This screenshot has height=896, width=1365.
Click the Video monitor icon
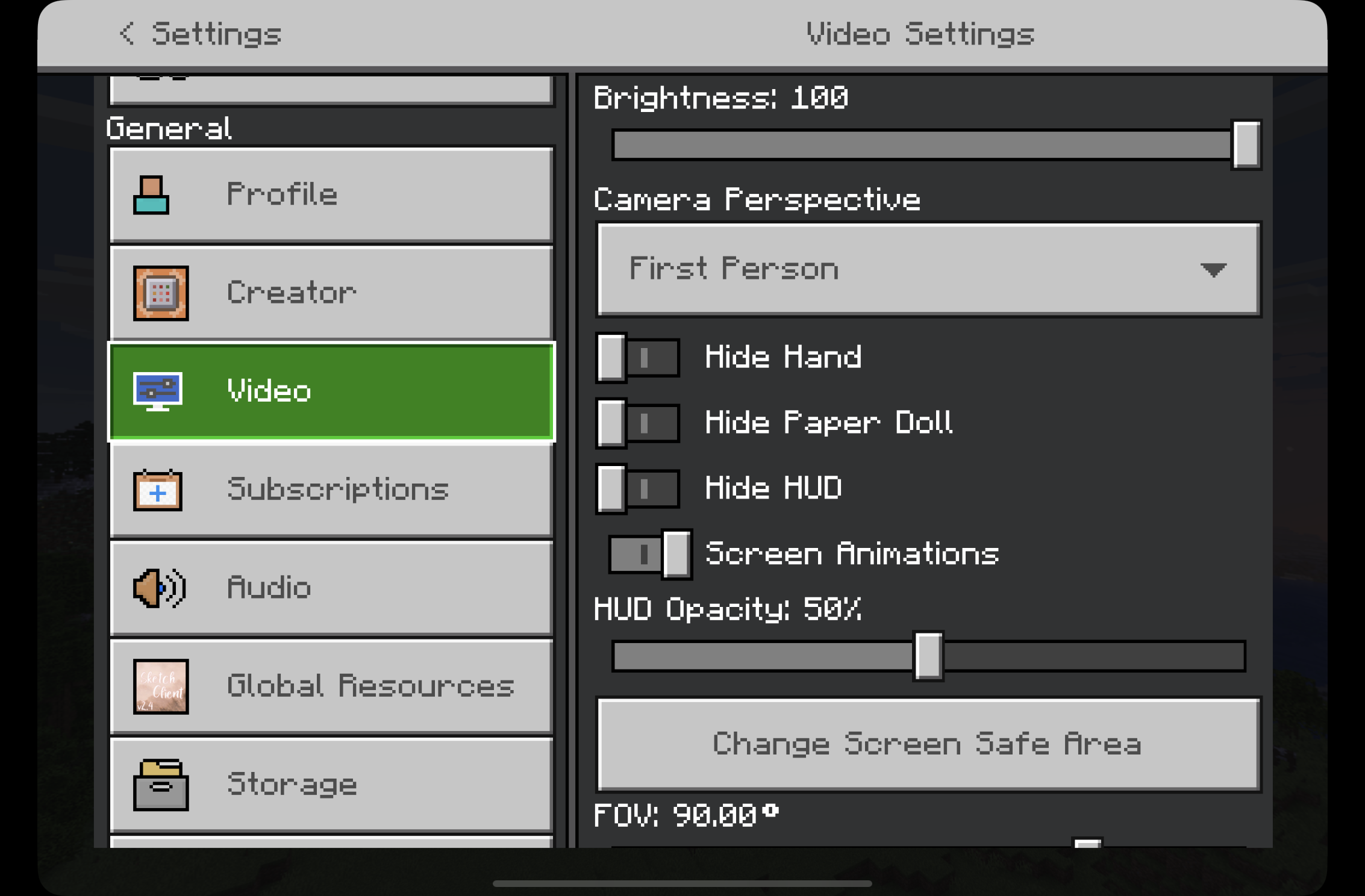(x=157, y=391)
